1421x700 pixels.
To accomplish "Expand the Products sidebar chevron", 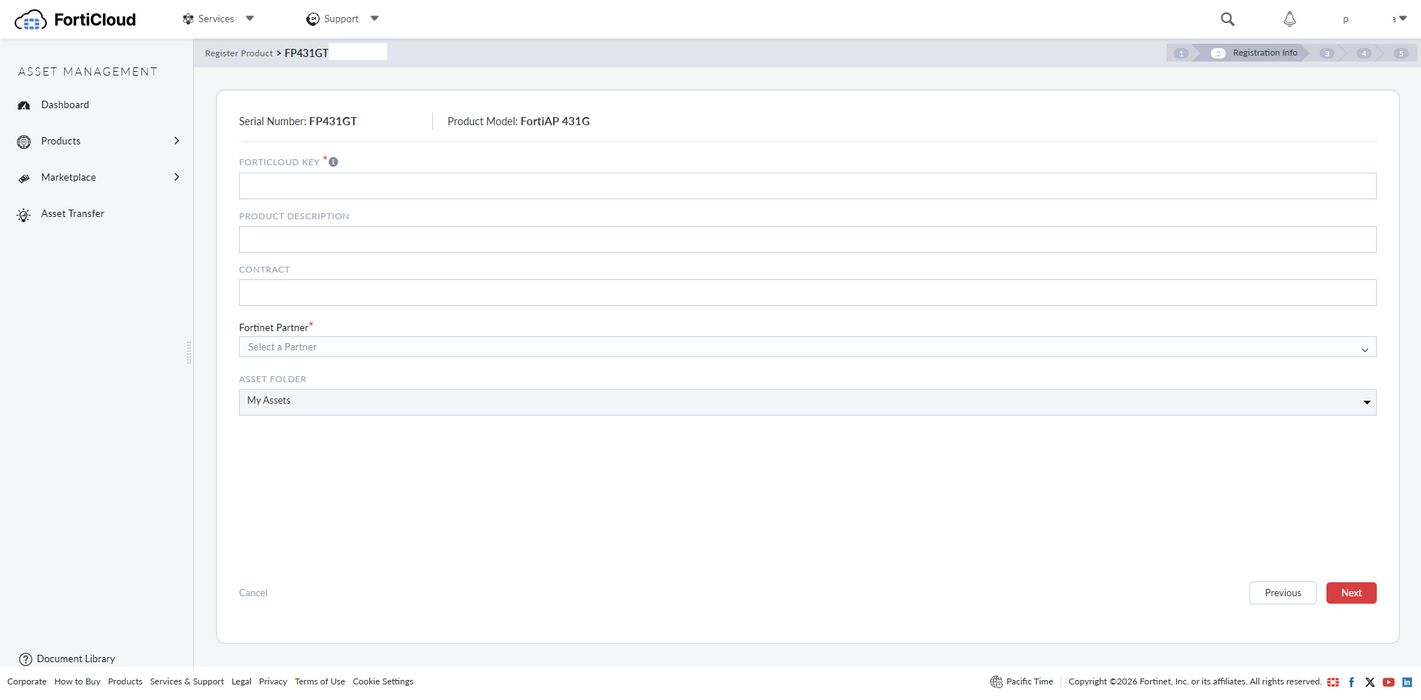I will 177,141.
